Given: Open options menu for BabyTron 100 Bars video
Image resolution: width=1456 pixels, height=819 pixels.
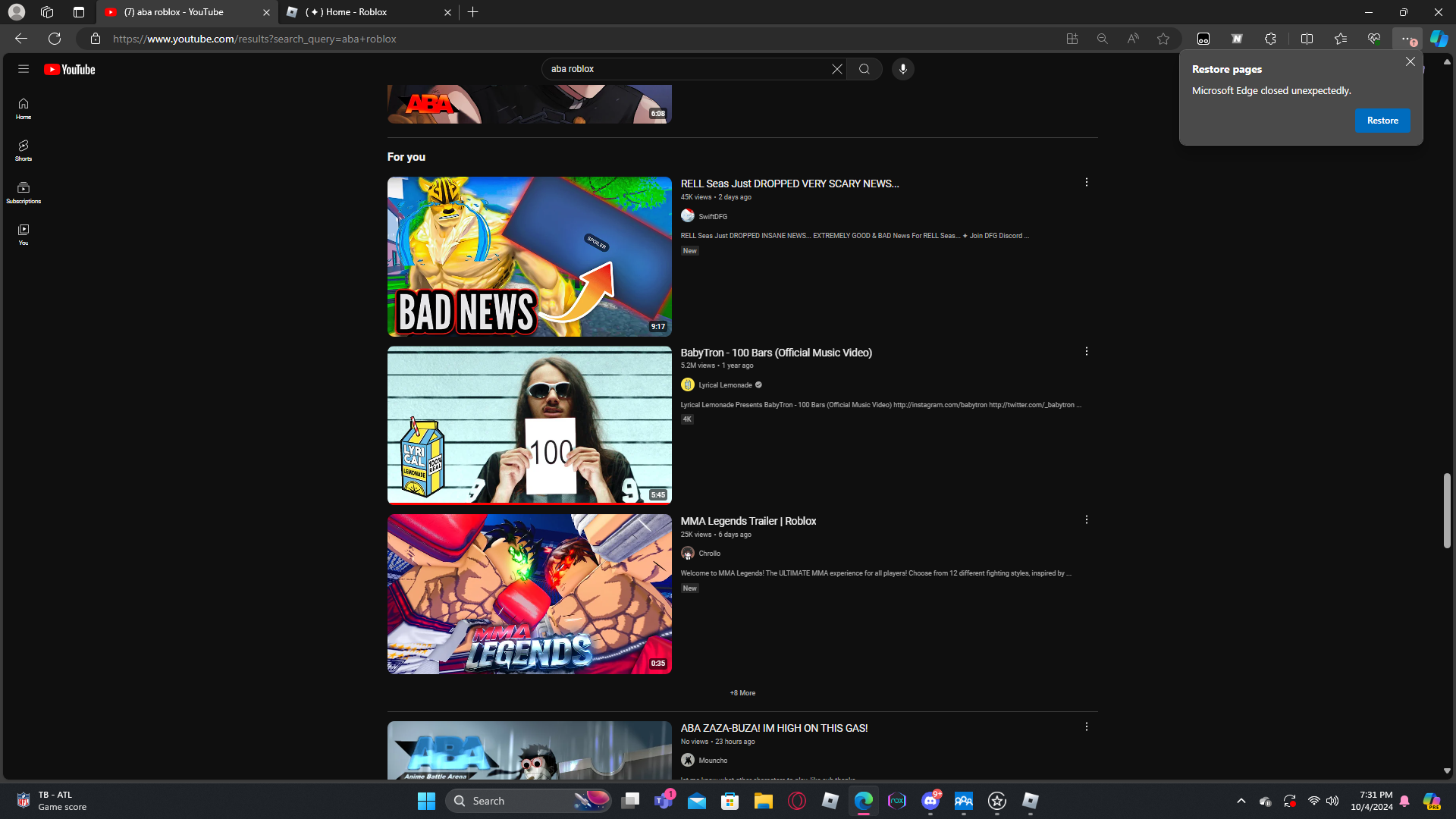Looking at the screenshot, I should click(1087, 352).
